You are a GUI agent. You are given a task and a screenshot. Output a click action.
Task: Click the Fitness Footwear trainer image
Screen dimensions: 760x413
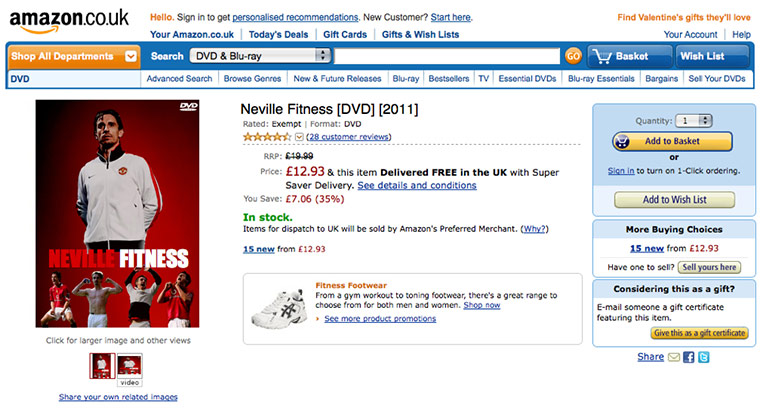278,301
